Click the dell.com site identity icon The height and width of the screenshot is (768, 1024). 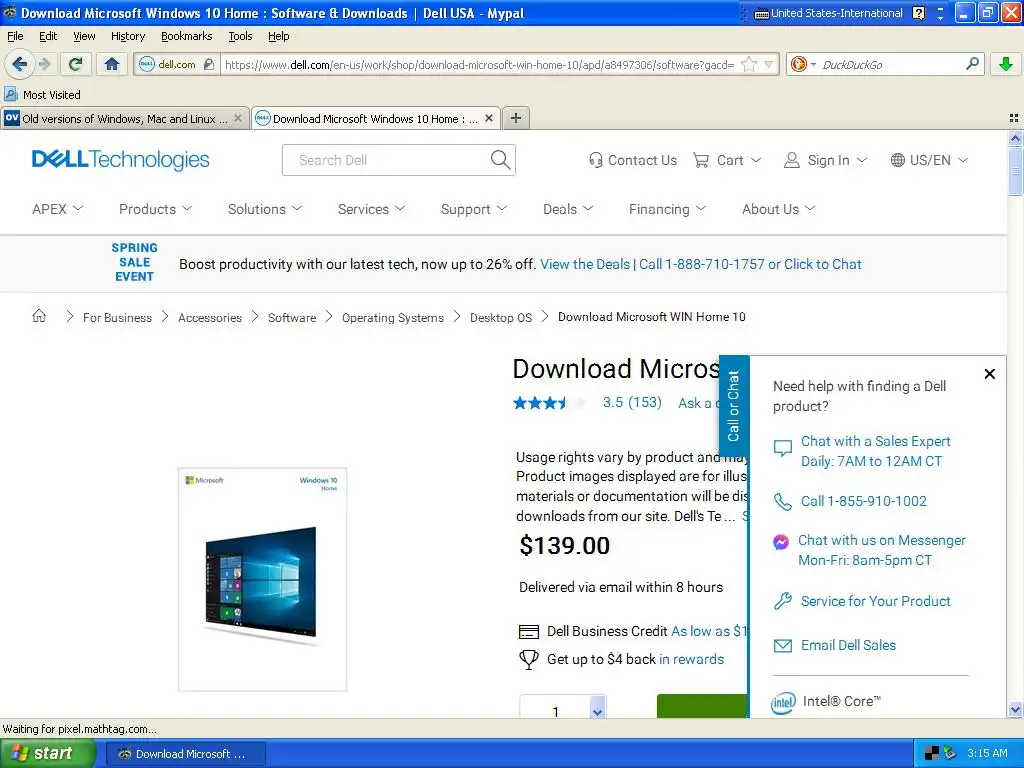pos(147,64)
